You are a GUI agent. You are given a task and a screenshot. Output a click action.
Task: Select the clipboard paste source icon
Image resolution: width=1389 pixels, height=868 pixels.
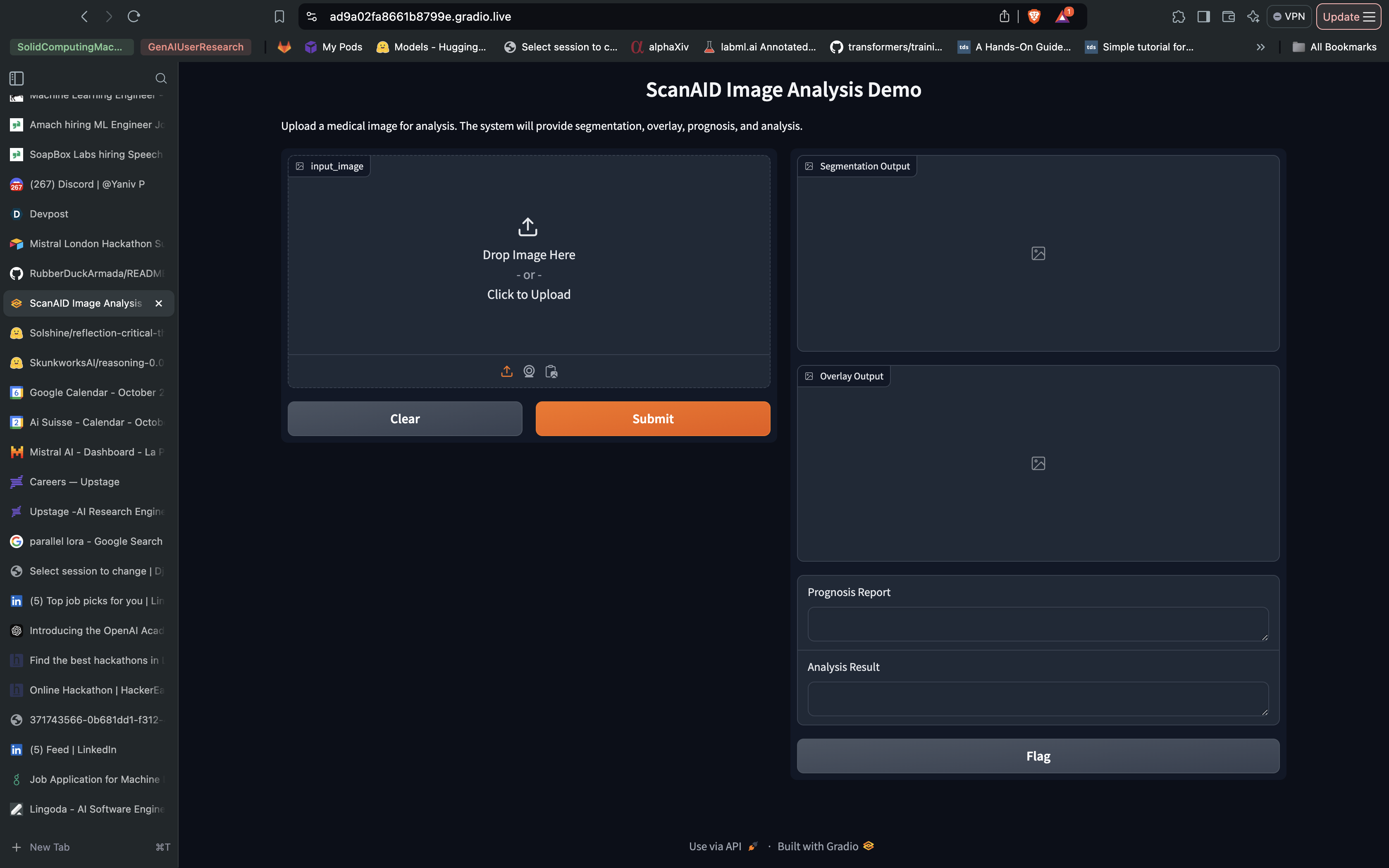coord(551,372)
